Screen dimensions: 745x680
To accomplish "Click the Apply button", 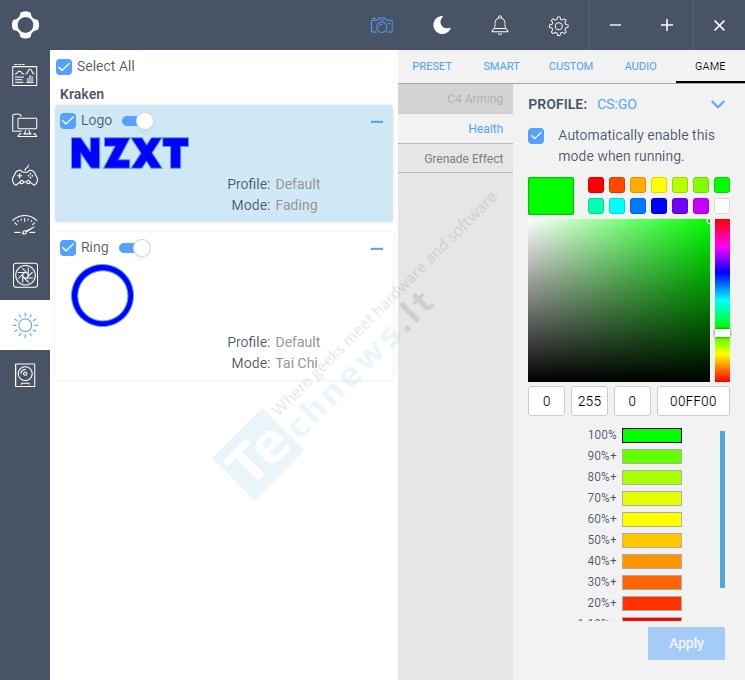I will coord(686,643).
